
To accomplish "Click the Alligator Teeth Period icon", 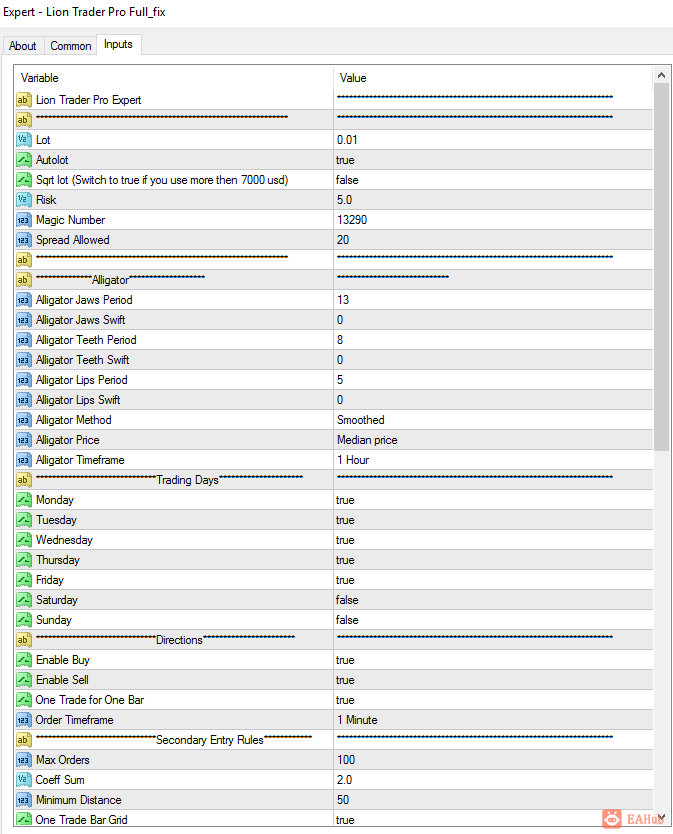I will tap(23, 340).
